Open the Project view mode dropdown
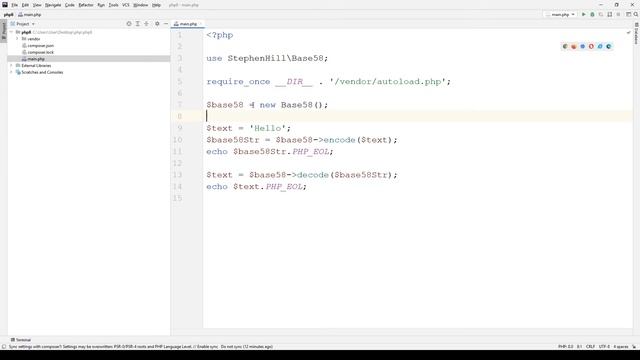 22,24
